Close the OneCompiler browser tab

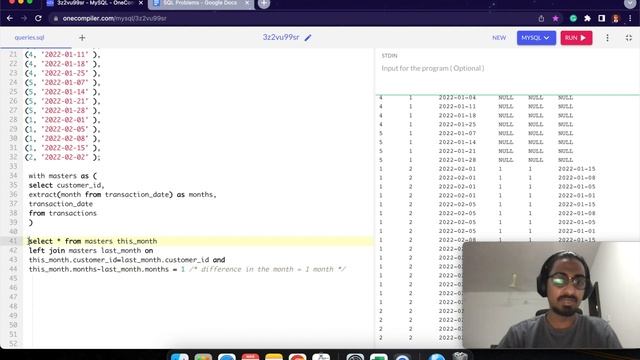[x=141, y=3]
